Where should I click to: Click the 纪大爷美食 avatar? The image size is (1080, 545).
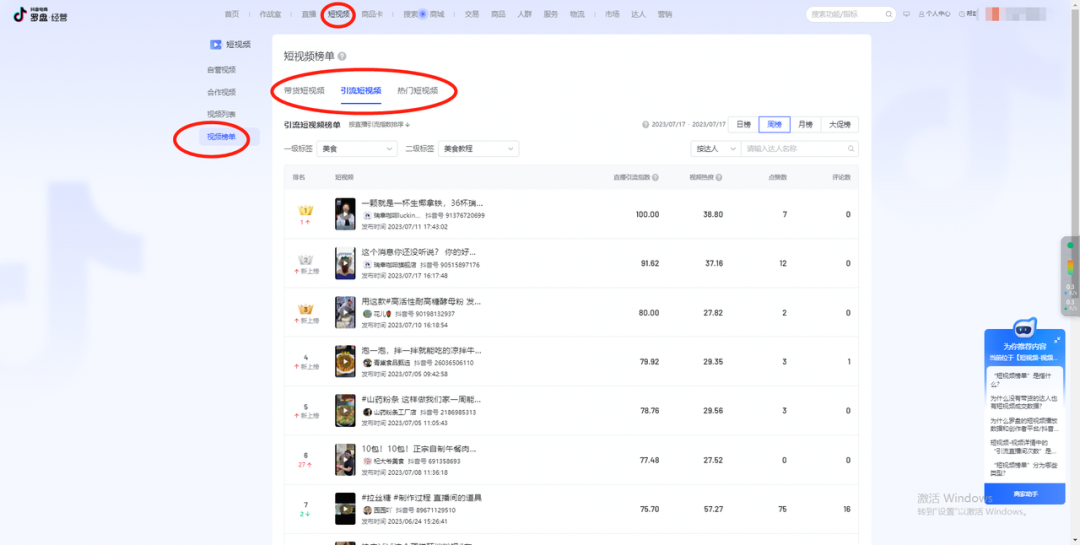367,461
